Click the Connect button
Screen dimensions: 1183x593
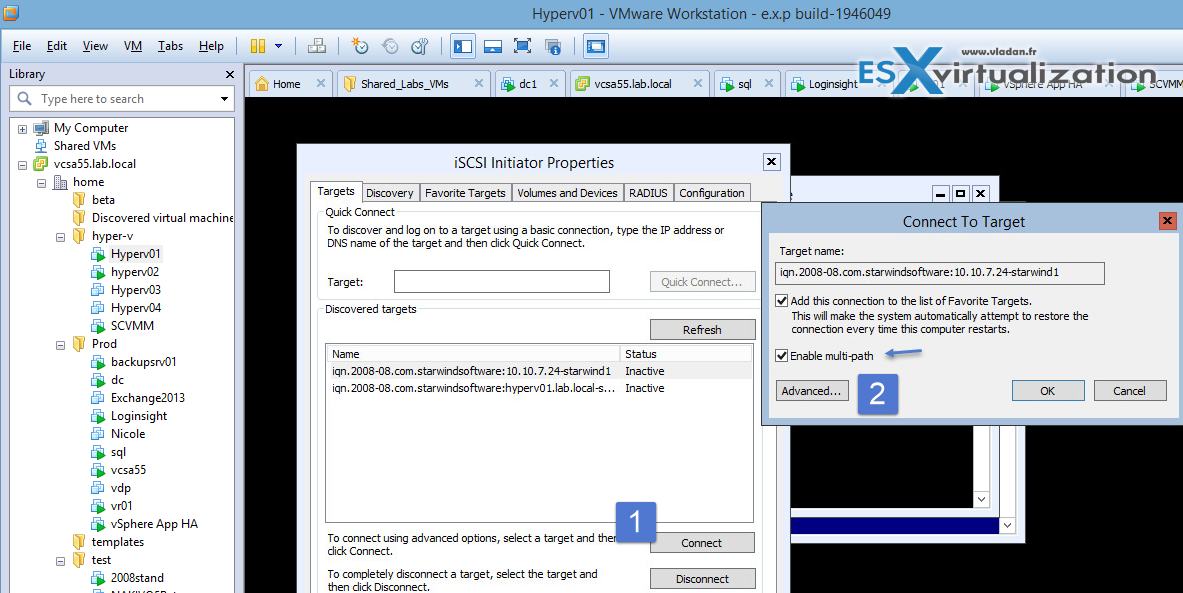pyautogui.click(x=702, y=542)
